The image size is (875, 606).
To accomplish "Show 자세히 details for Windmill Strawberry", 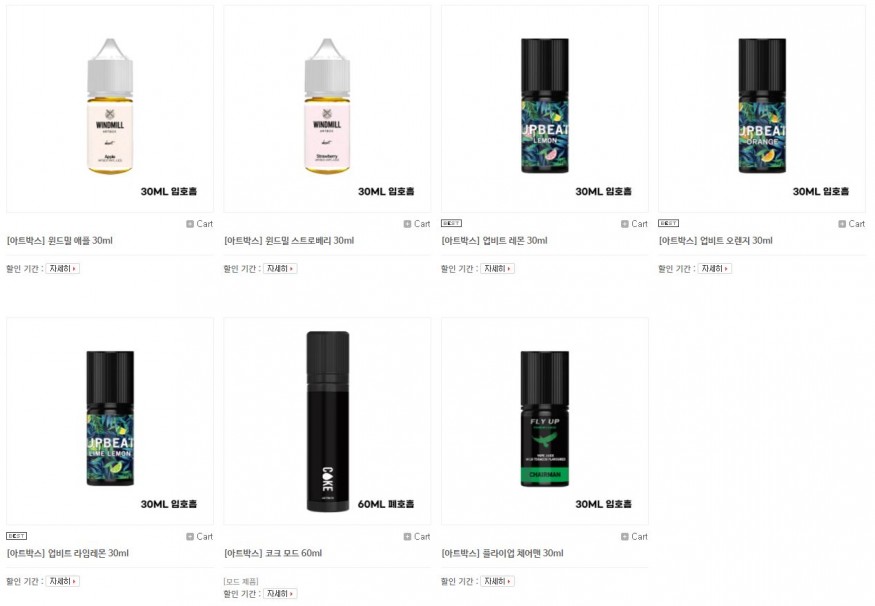I will point(280,268).
